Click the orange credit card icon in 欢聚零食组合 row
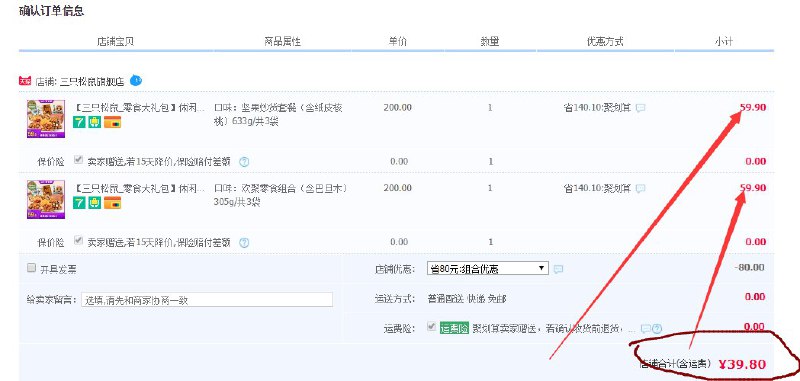Viewport: 800px width, 381px height. tap(113, 203)
